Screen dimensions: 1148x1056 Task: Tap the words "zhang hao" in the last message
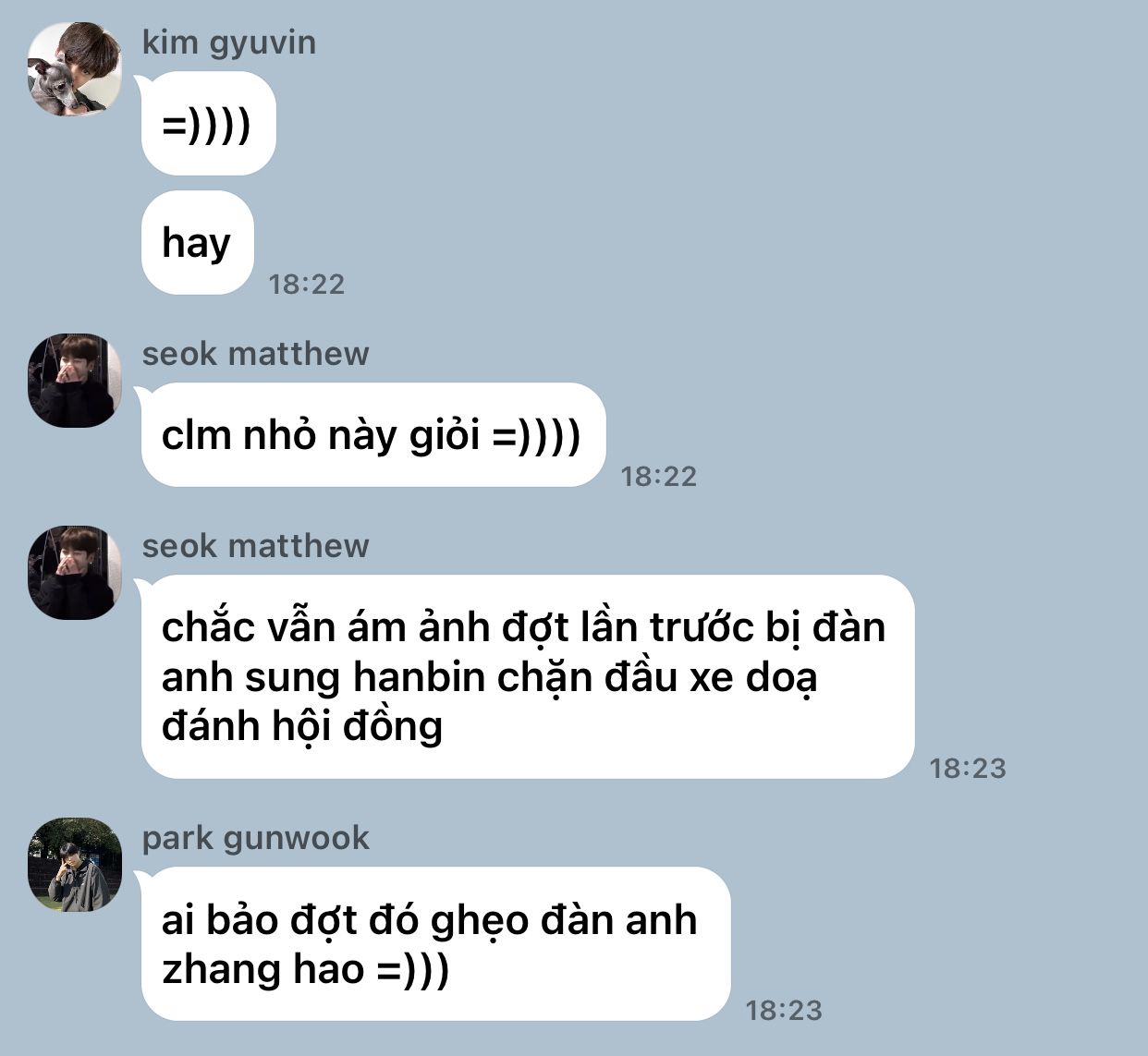[x=263, y=970]
